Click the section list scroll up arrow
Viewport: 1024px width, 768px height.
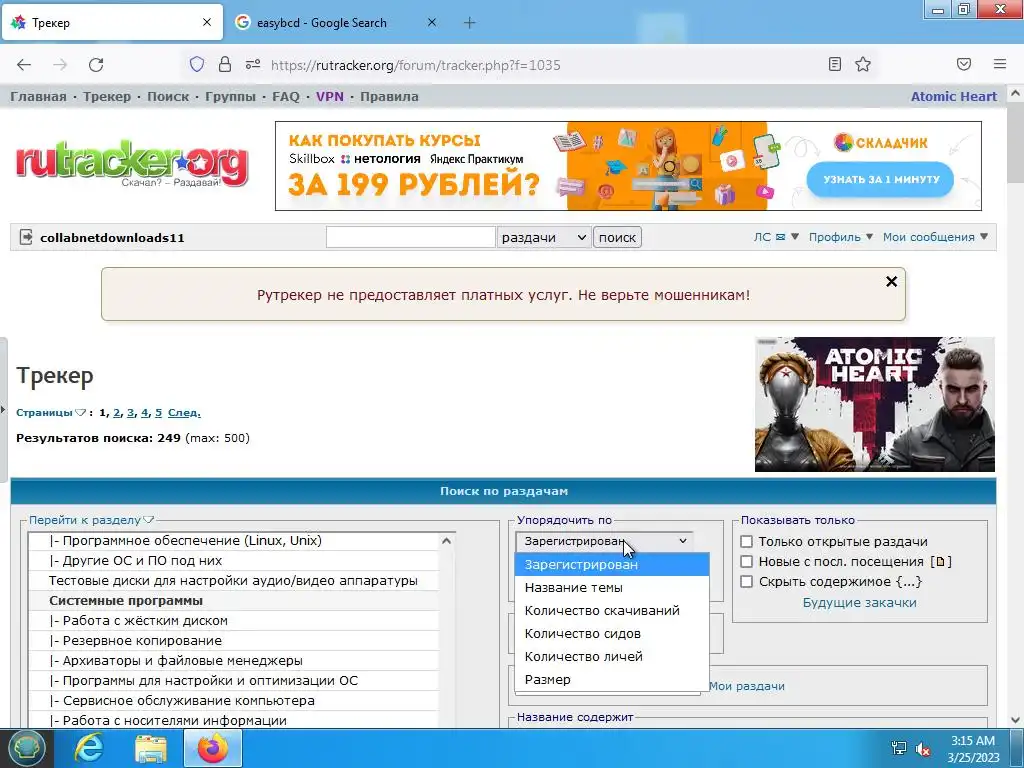point(446,541)
